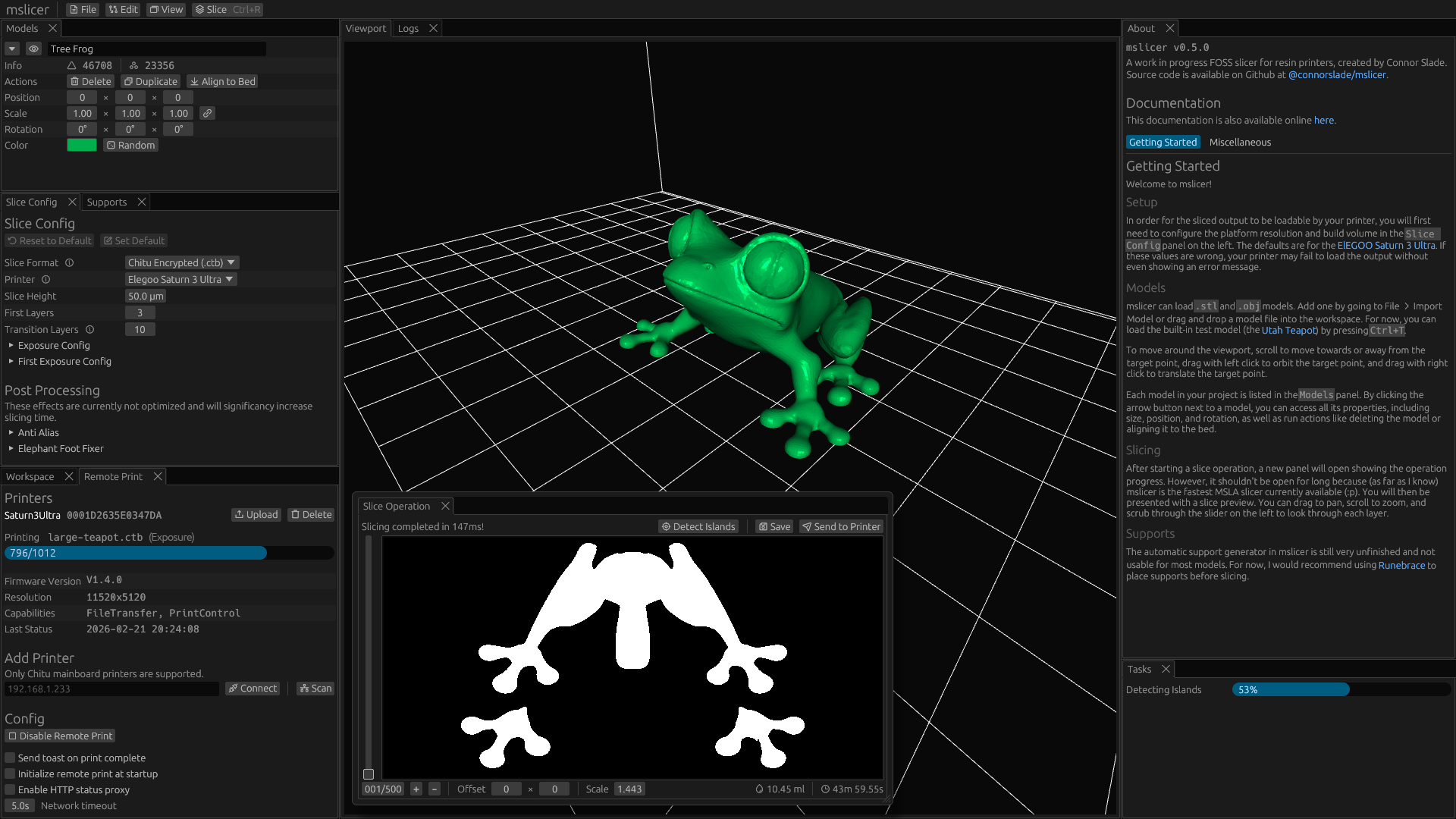1456x819 pixels.
Task: Click the Slice Format info icon
Action: (x=69, y=262)
